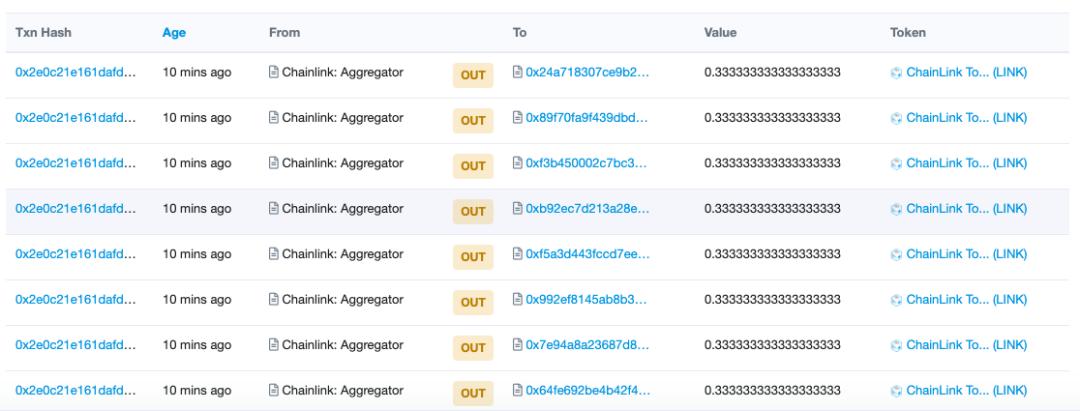Viewport: 1080px width, 411px height.
Task: Open recipient address 0x64fe692be4b42f4
Action: coord(588,390)
